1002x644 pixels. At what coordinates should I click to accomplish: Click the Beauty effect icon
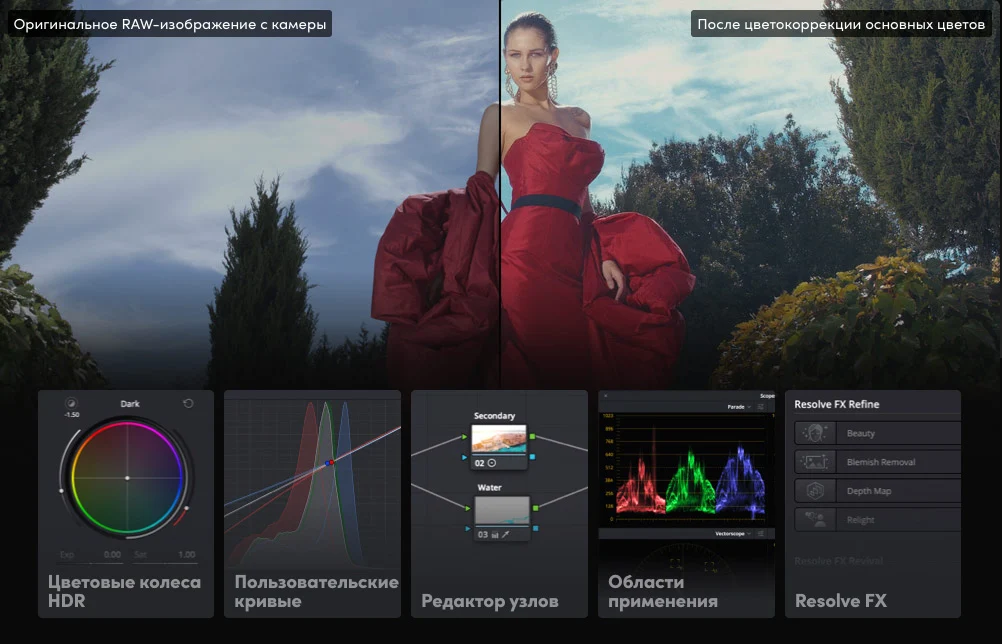tap(814, 433)
